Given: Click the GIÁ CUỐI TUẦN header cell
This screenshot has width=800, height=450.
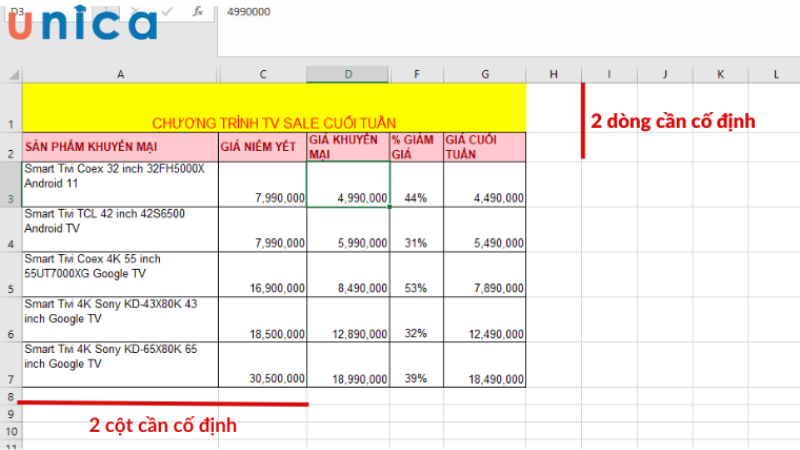Looking at the screenshot, I should pyautogui.click(x=485, y=146).
